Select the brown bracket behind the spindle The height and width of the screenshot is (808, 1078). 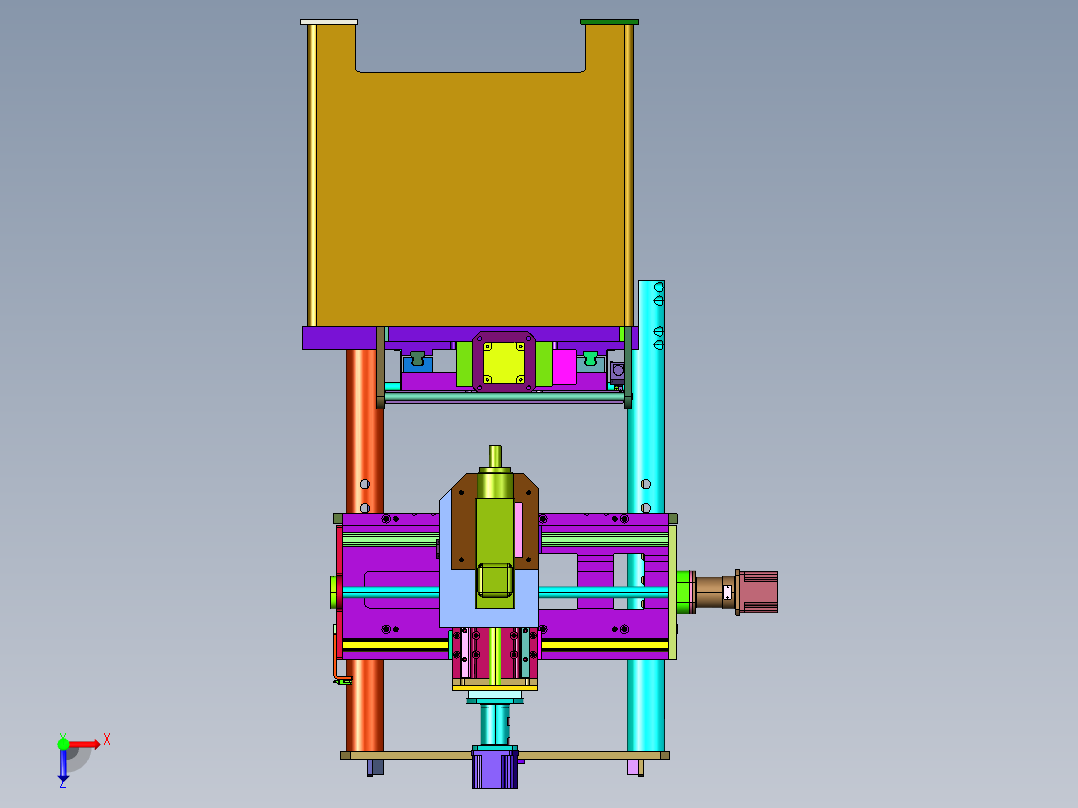(x=463, y=529)
